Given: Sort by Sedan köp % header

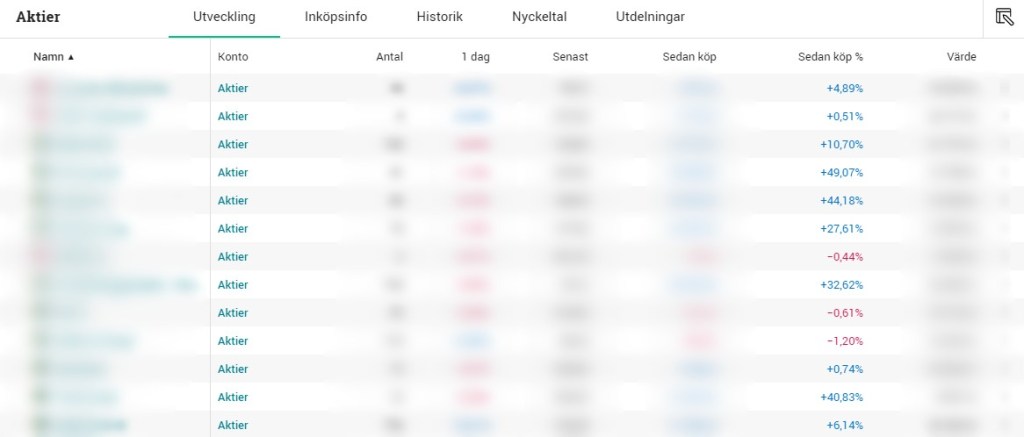Looking at the screenshot, I should (x=830, y=57).
